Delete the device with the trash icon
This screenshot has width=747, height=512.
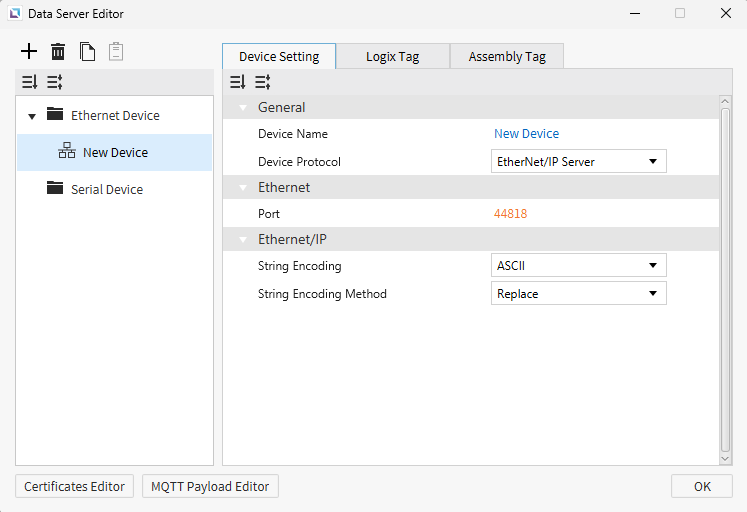pos(58,51)
